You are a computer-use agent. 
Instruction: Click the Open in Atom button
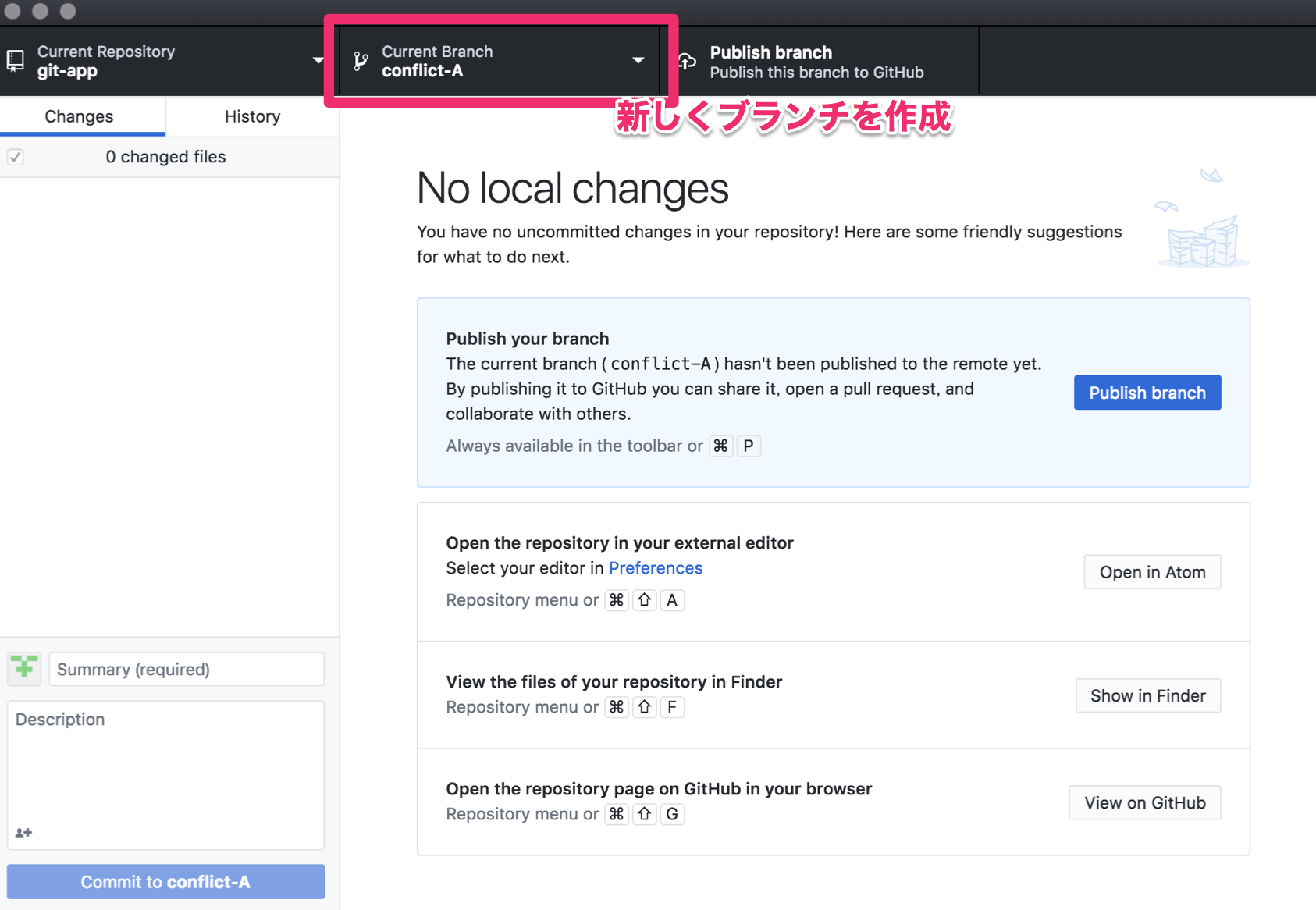point(1152,572)
